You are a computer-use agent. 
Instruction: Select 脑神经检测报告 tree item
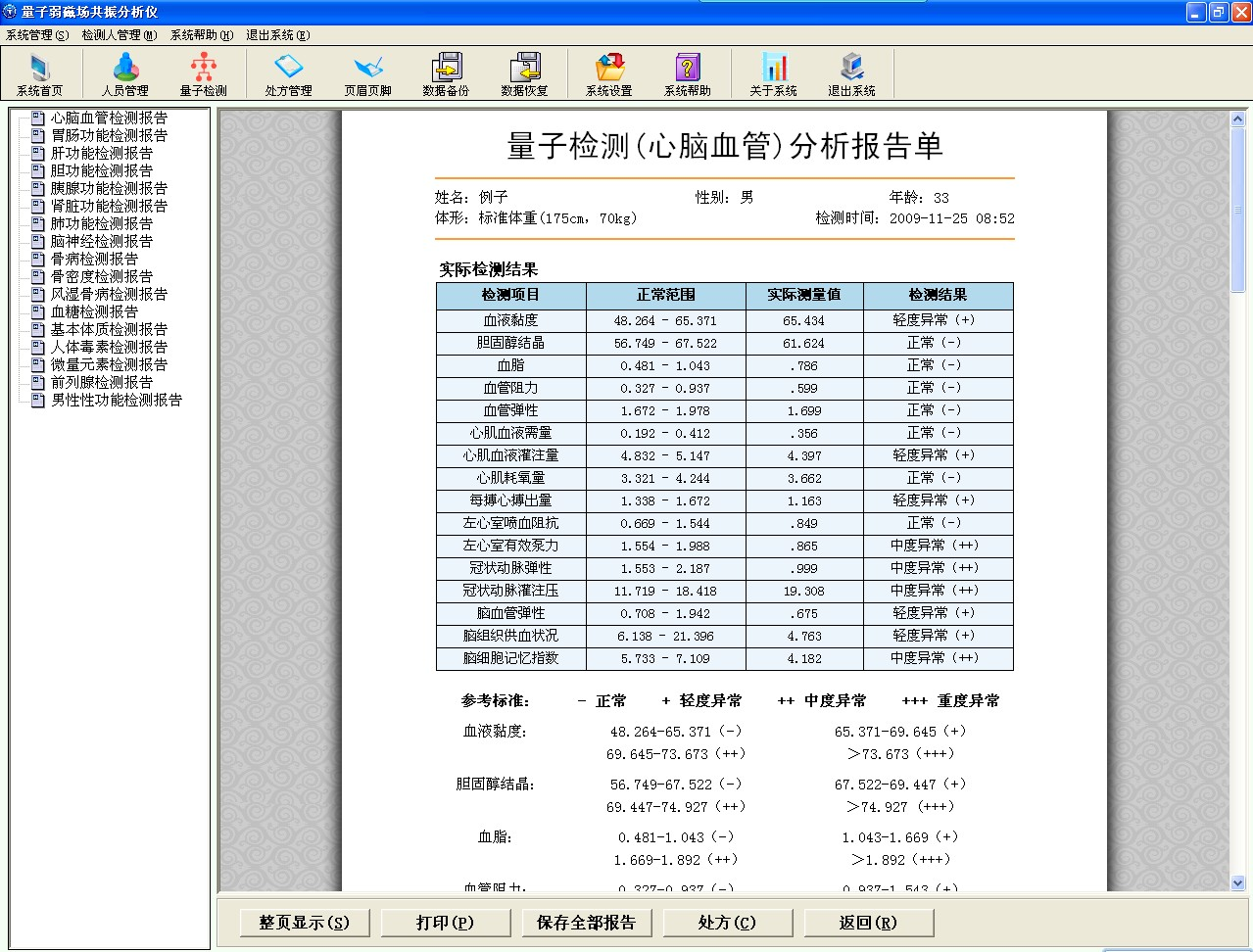point(102,241)
